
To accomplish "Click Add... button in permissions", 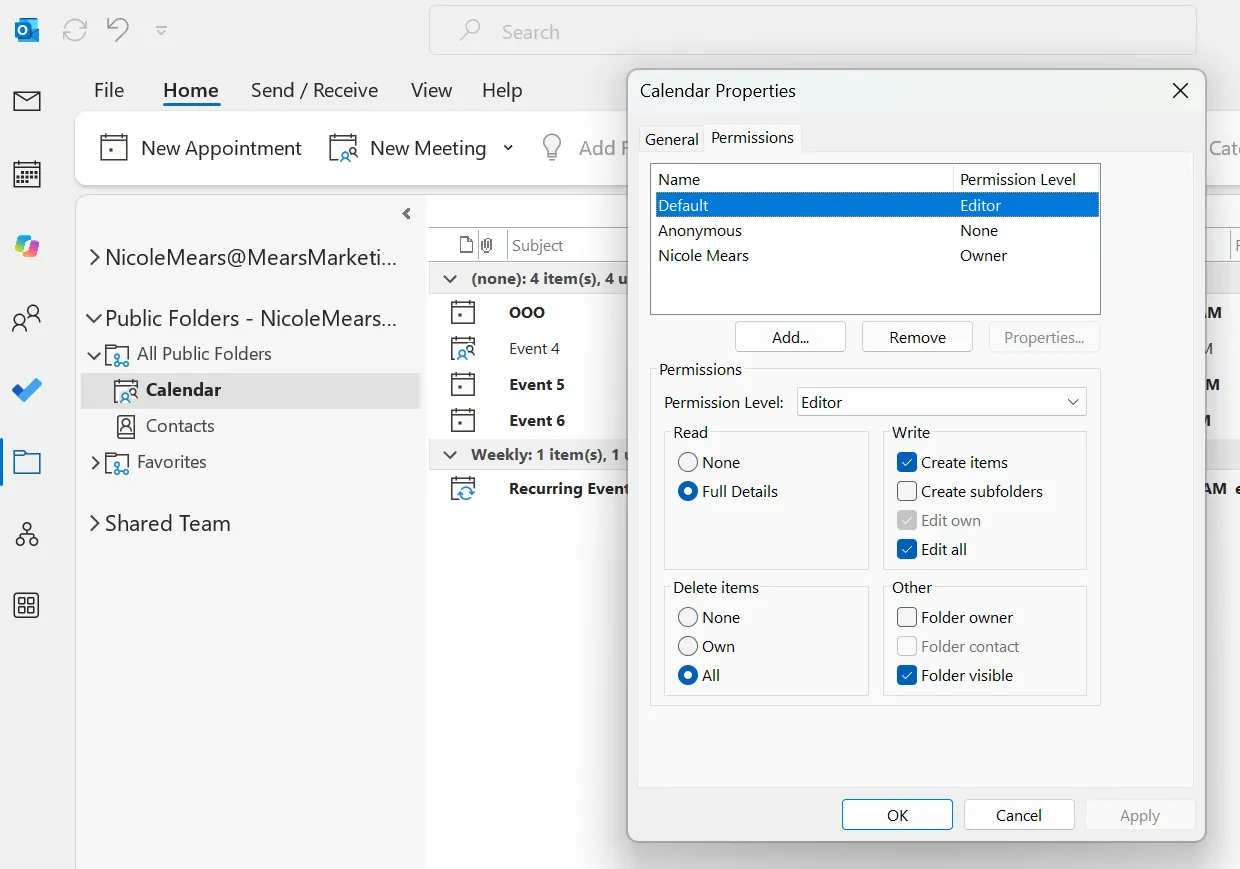I will click(790, 337).
